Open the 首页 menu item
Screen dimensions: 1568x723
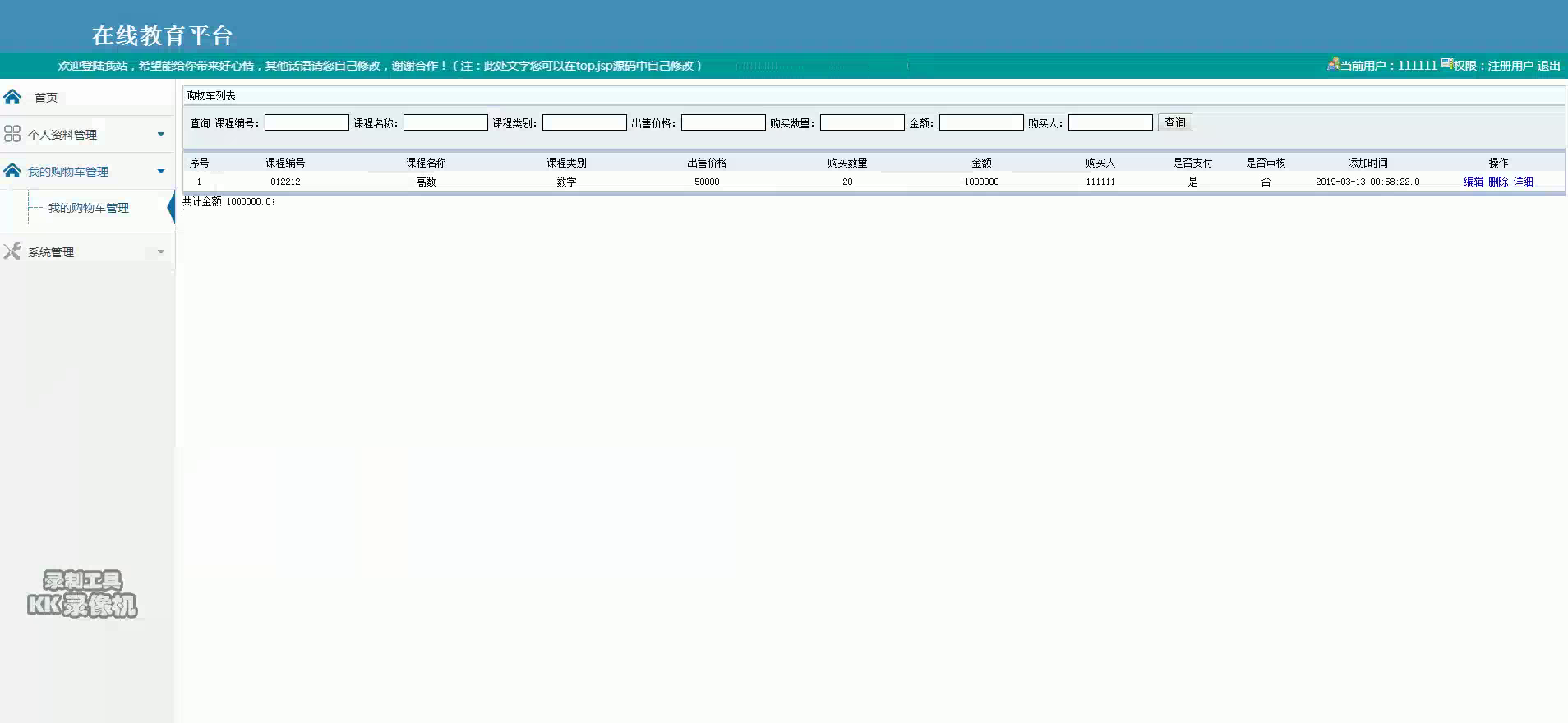pos(46,98)
